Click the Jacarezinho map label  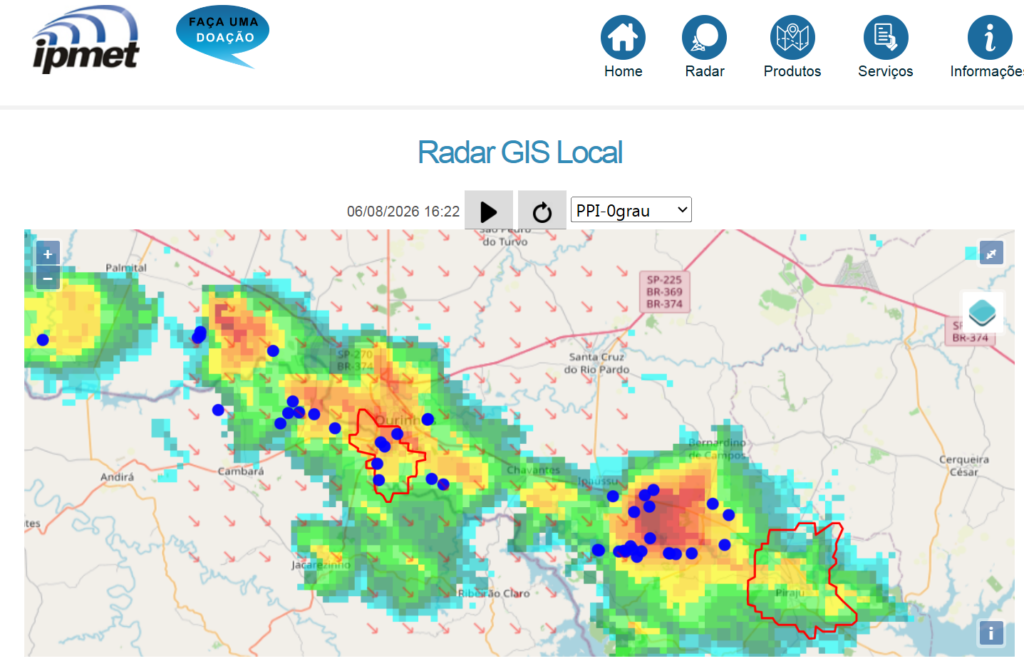click(x=321, y=565)
